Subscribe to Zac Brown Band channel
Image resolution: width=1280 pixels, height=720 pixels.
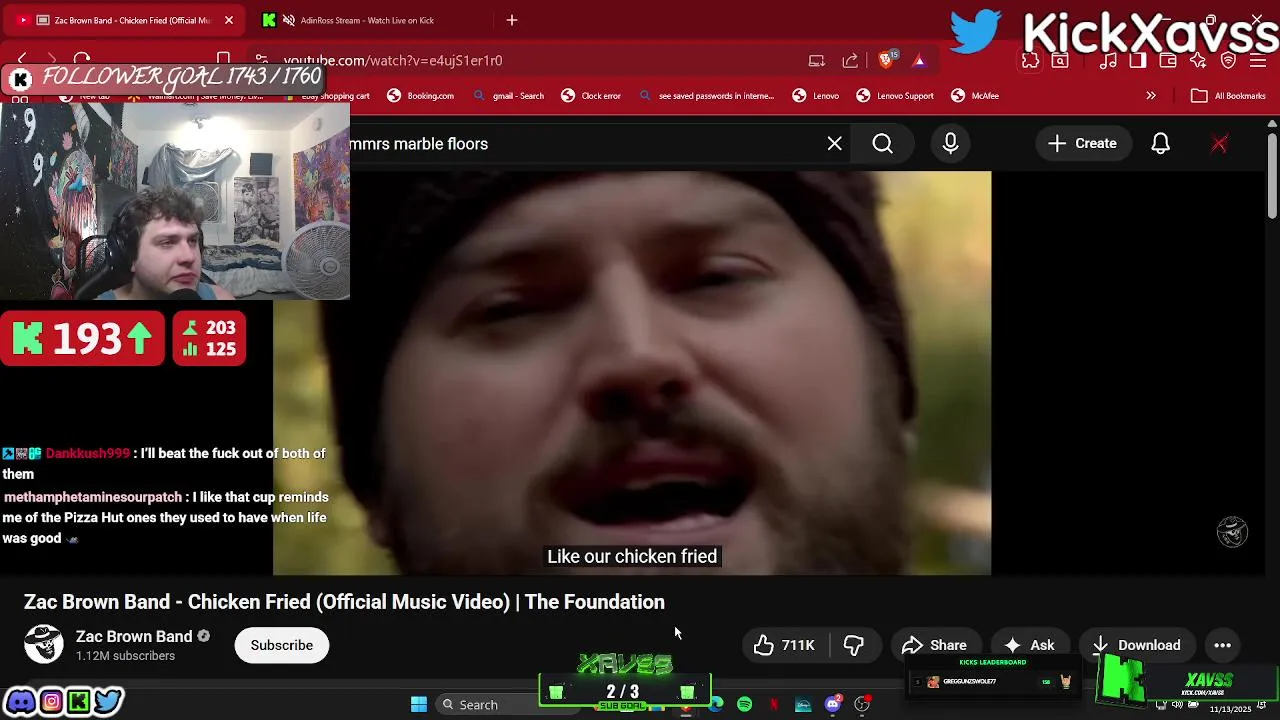pos(282,645)
